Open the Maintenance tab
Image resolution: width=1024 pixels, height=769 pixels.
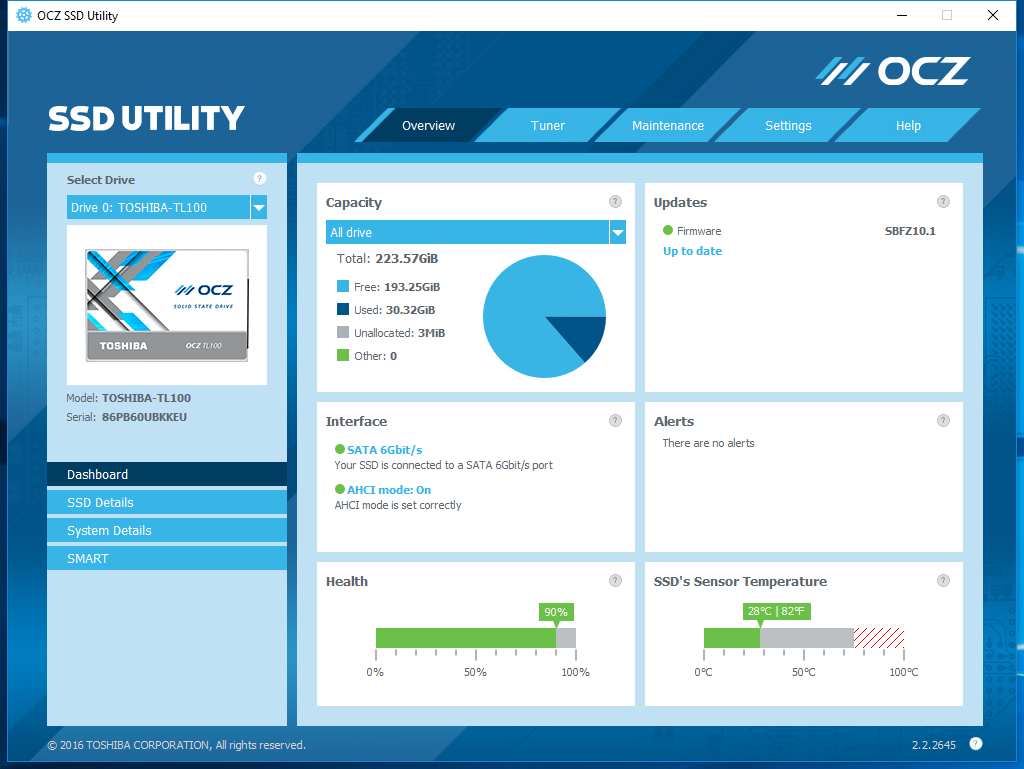[x=667, y=125]
